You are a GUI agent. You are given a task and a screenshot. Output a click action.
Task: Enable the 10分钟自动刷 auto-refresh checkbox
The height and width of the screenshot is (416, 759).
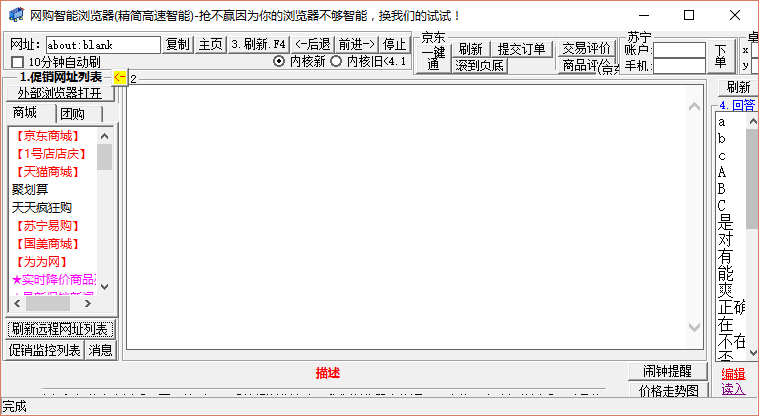[17, 62]
